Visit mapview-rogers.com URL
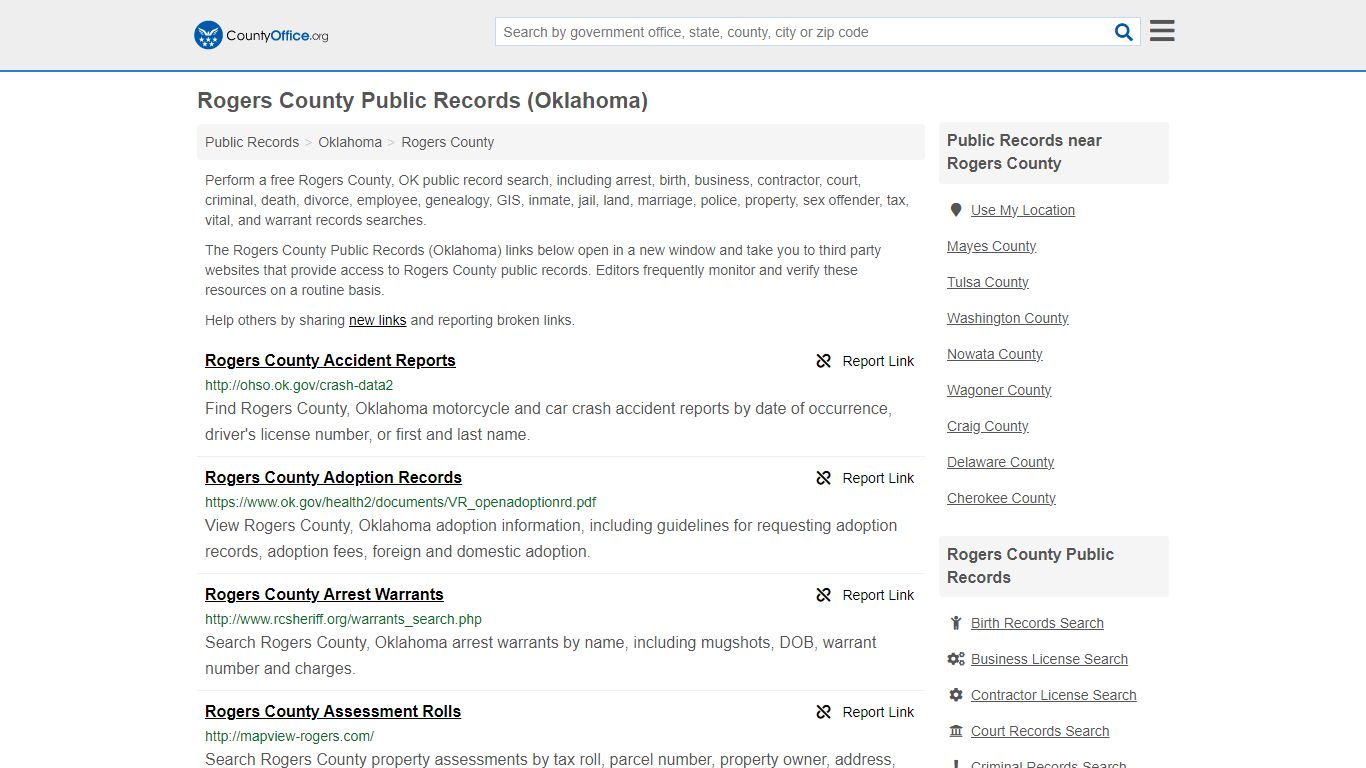Screen dimensions: 1366x768 click(289, 736)
